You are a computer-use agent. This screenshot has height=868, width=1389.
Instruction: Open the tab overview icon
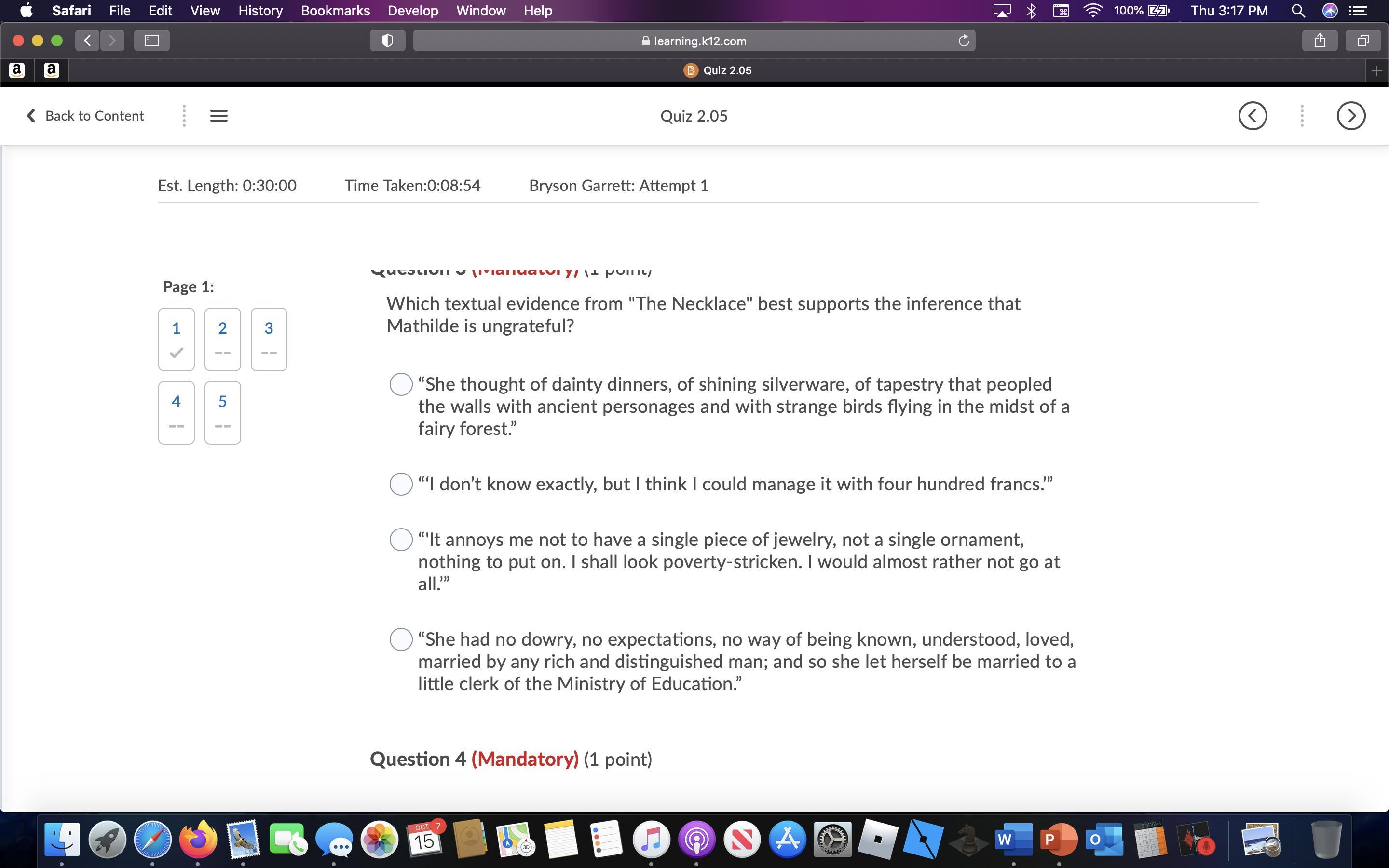click(1363, 40)
